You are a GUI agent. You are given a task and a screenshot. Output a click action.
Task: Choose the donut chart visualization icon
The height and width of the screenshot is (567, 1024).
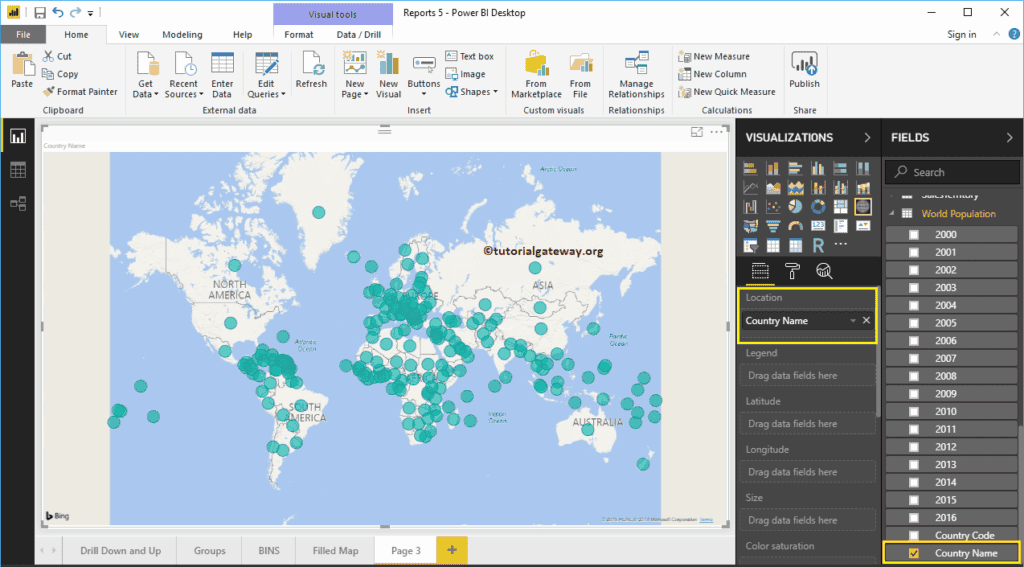tap(818, 206)
